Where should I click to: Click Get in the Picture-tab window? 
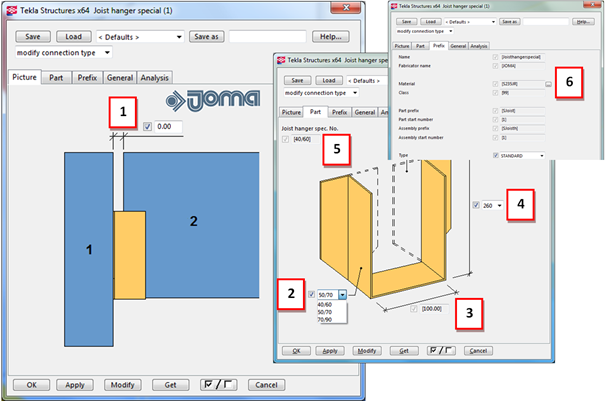(x=171, y=385)
